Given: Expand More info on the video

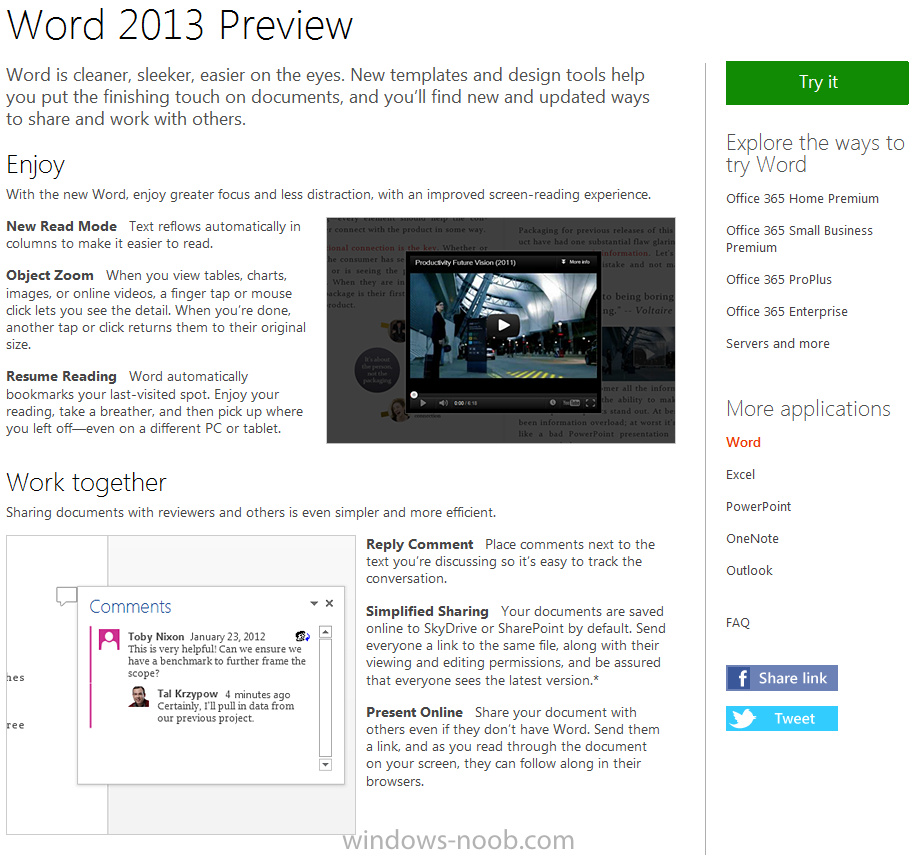Looking at the screenshot, I should (575, 262).
